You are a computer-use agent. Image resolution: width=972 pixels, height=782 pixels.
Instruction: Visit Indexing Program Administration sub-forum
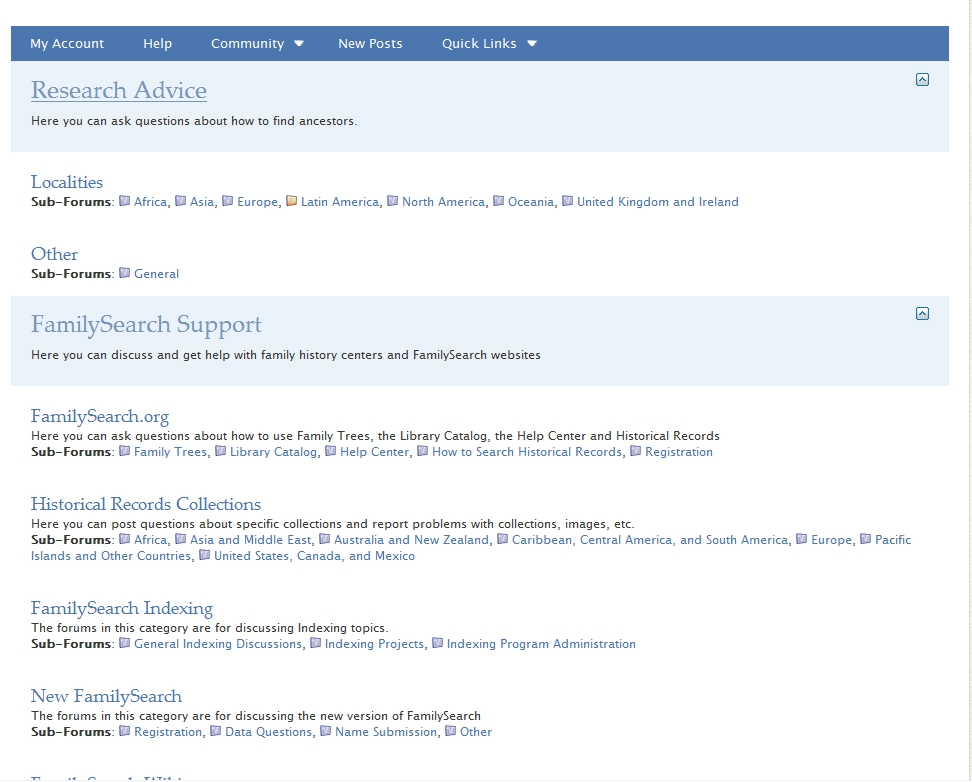pos(541,644)
